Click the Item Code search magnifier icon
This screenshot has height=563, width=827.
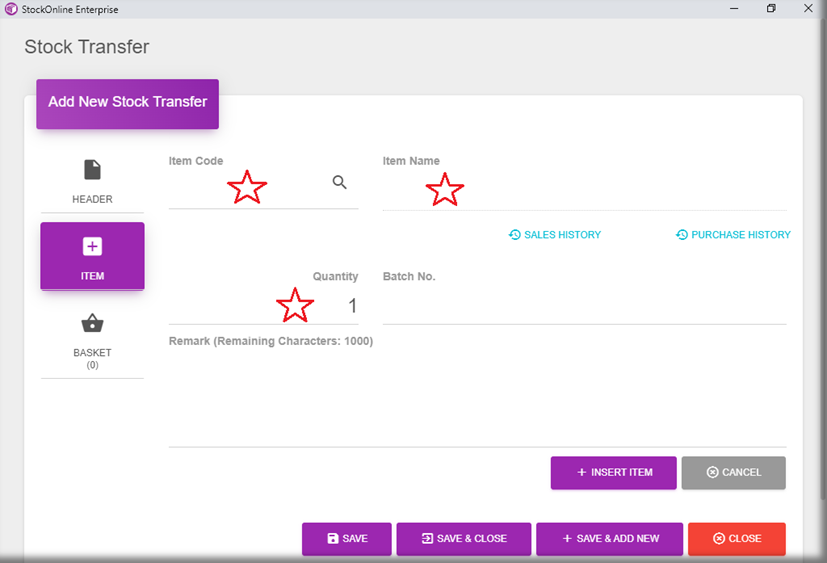pyautogui.click(x=340, y=182)
